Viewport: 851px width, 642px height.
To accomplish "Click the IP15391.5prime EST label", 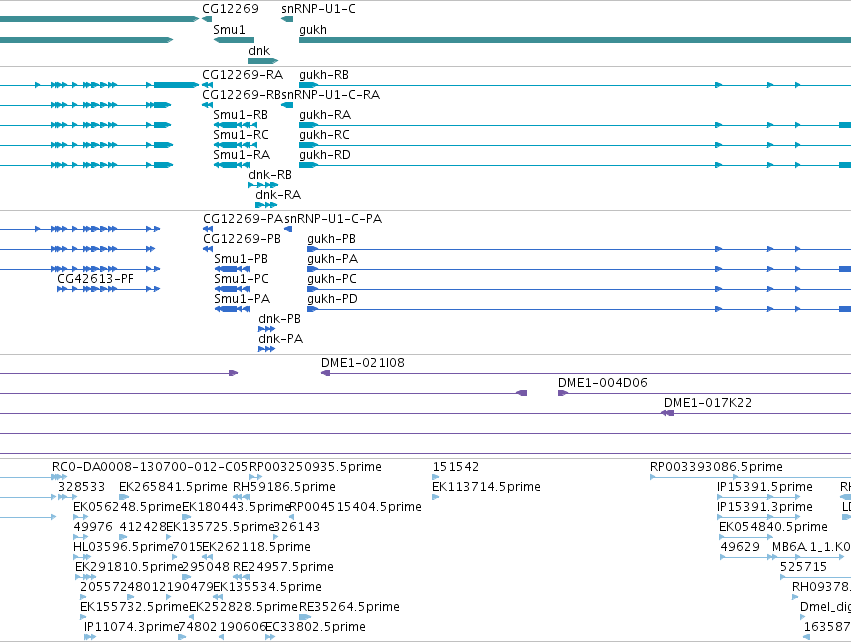I will pyautogui.click(x=765, y=486).
